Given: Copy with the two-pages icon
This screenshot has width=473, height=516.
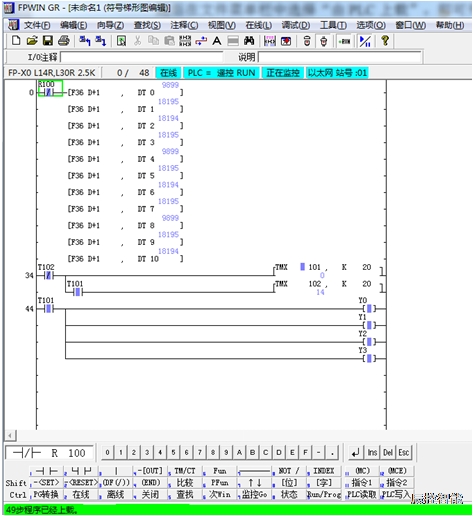Looking at the screenshot, I should coord(153,41).
